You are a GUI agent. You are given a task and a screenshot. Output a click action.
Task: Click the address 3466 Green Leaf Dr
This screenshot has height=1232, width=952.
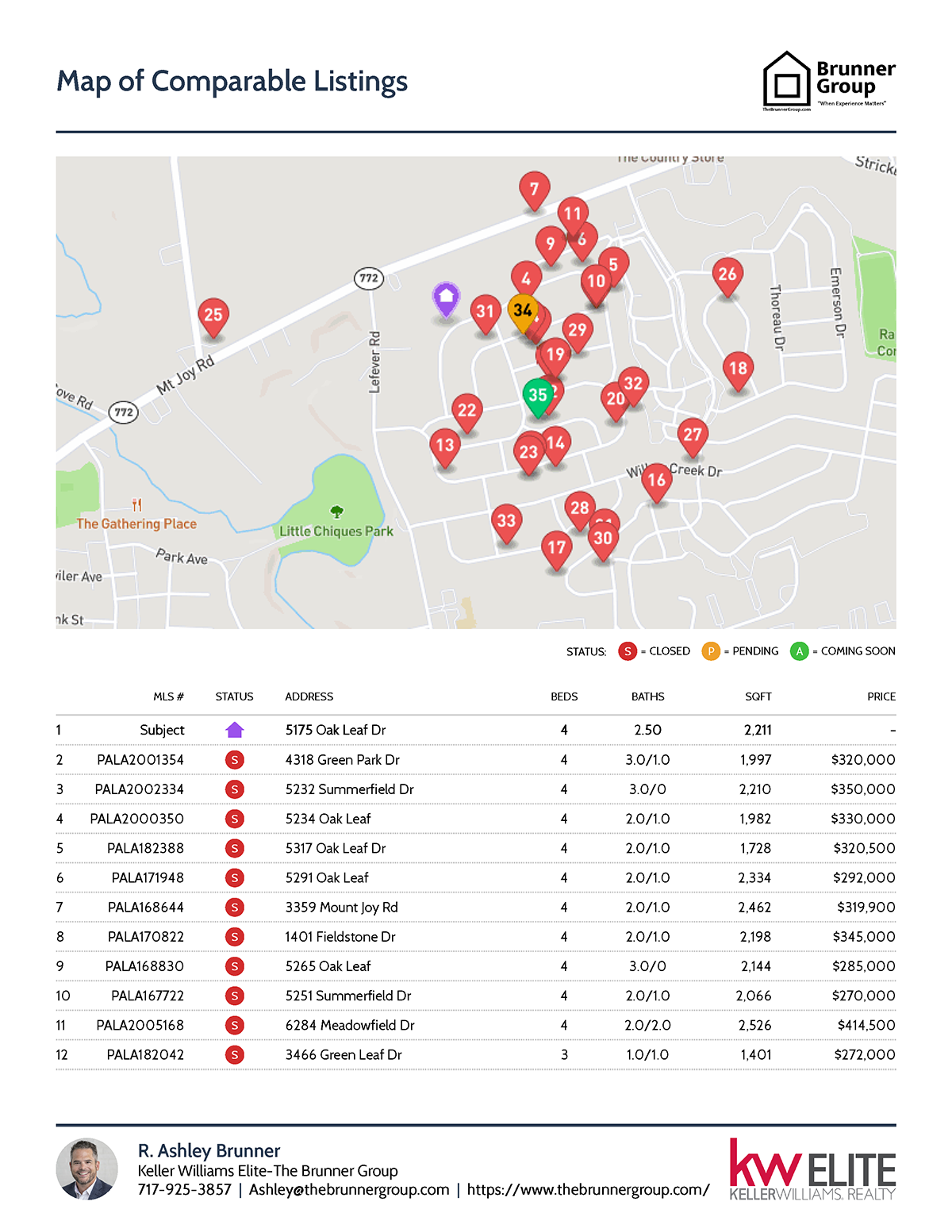(x=344, y=1055)
